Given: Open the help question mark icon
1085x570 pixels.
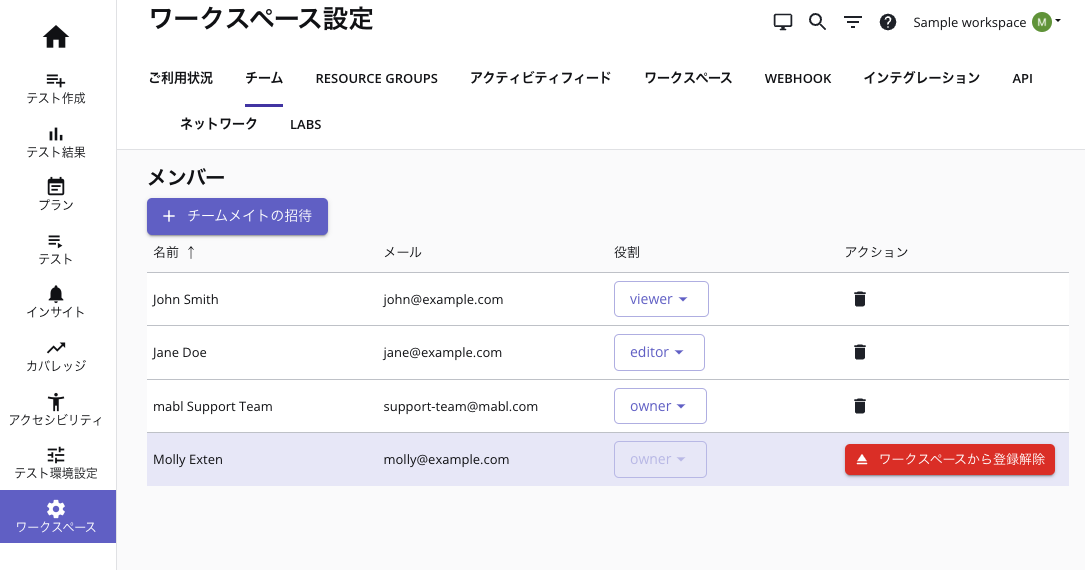Looking at the screenshot, I should (887, 22).
